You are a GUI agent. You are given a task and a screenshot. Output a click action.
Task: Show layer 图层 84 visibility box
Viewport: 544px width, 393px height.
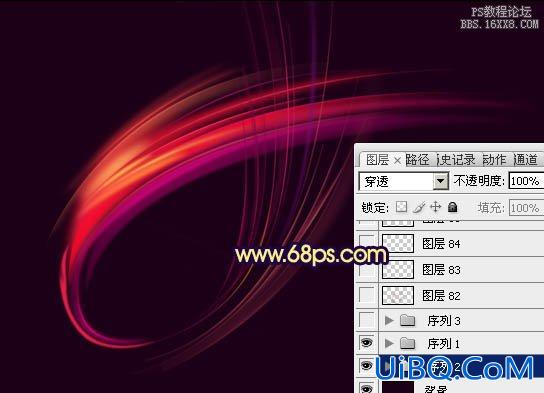coord(367,244)
